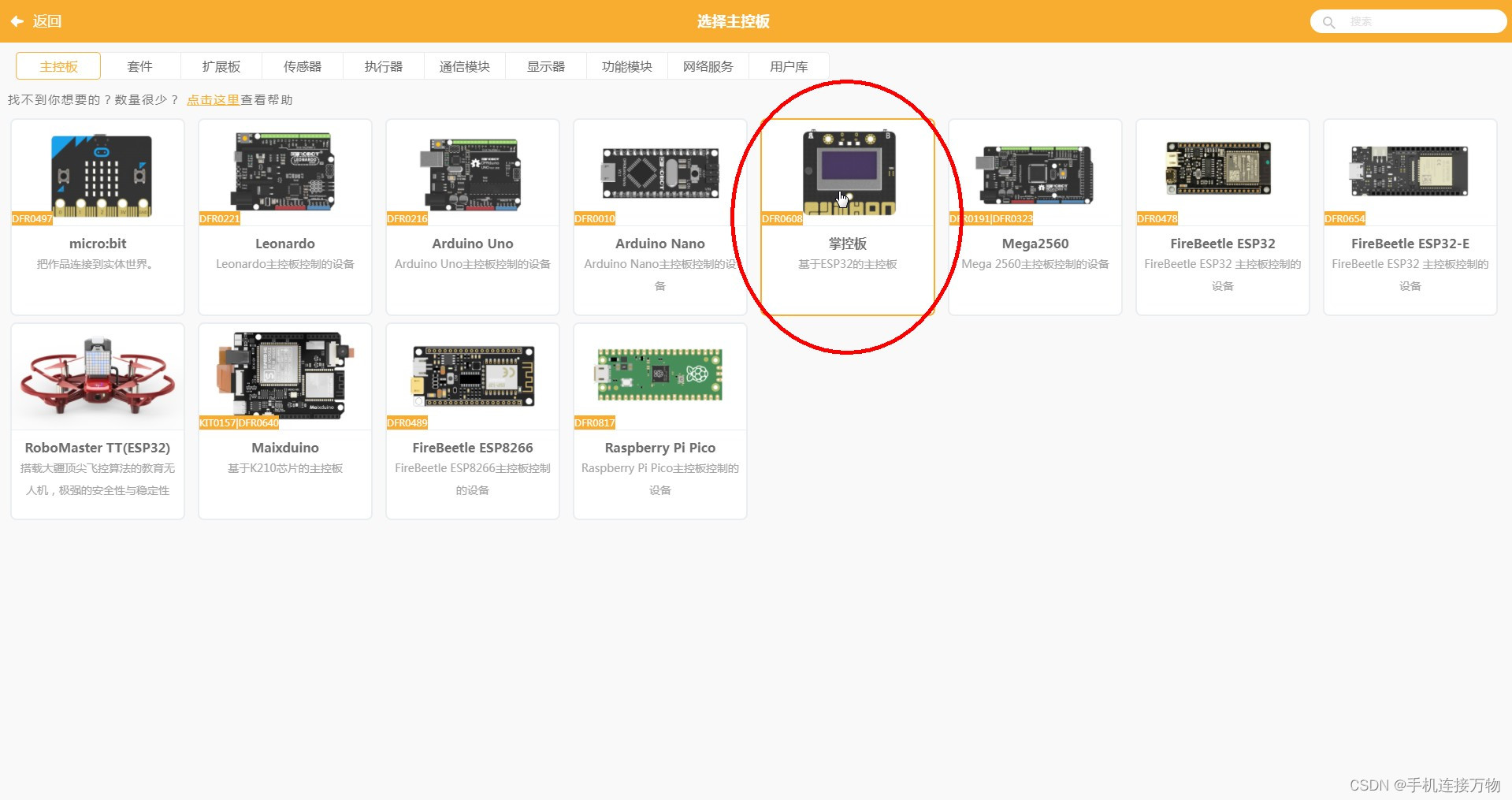Click the Mega 2560主控板控制的设备 description

point(1035,264)
